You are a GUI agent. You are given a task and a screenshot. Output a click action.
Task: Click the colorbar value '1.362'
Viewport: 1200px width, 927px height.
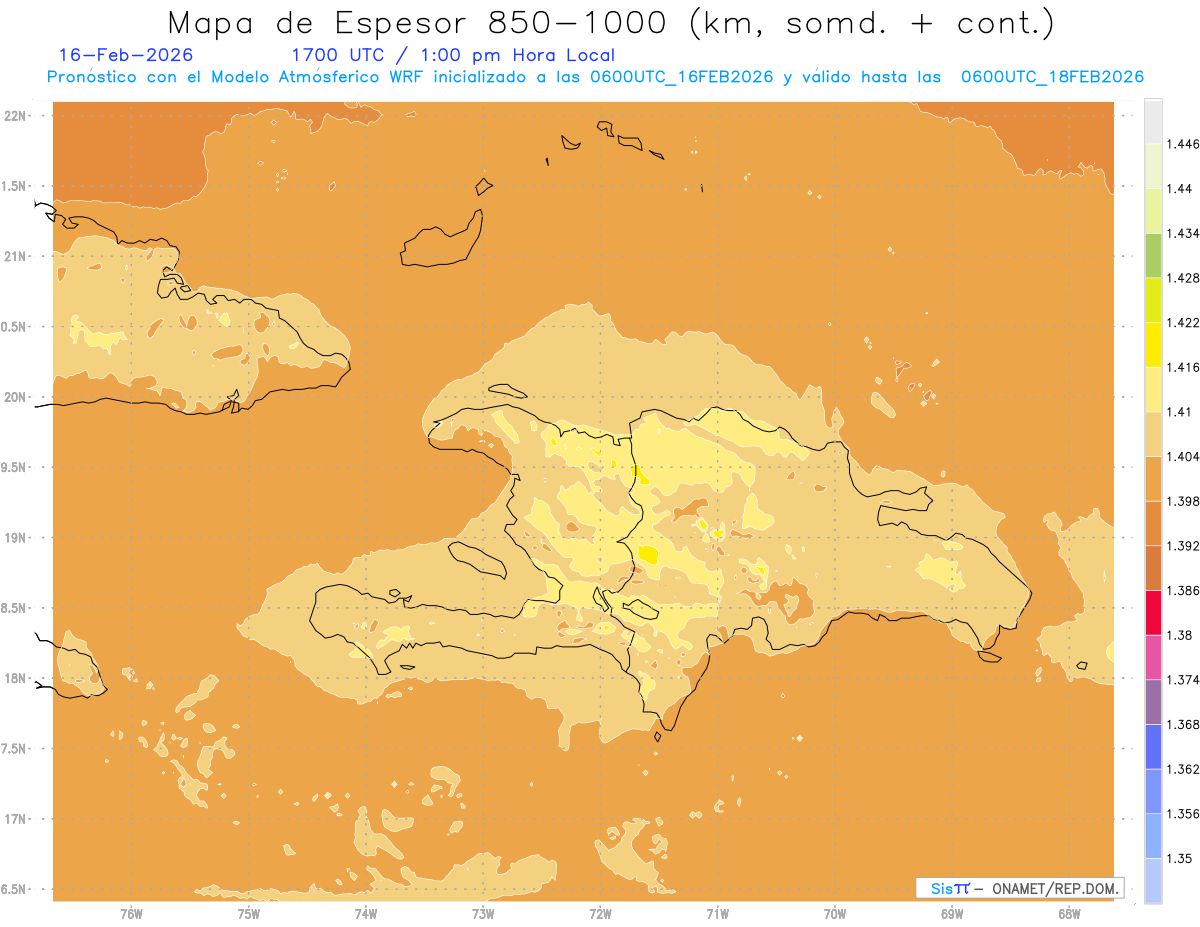click(x=1185, y=769)
